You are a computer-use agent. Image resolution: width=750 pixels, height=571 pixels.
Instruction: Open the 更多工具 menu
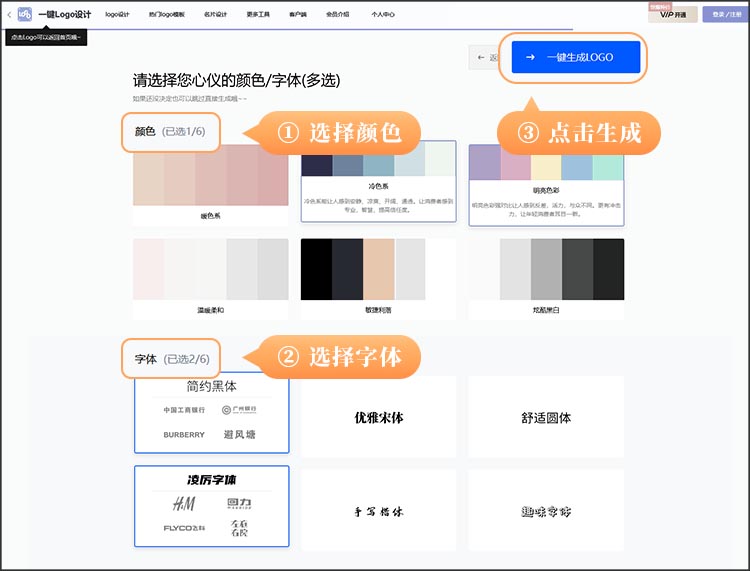pos(258,14)
